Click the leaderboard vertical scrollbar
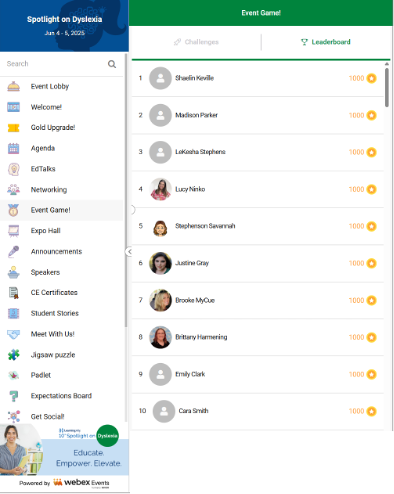 tap(387, 87)
